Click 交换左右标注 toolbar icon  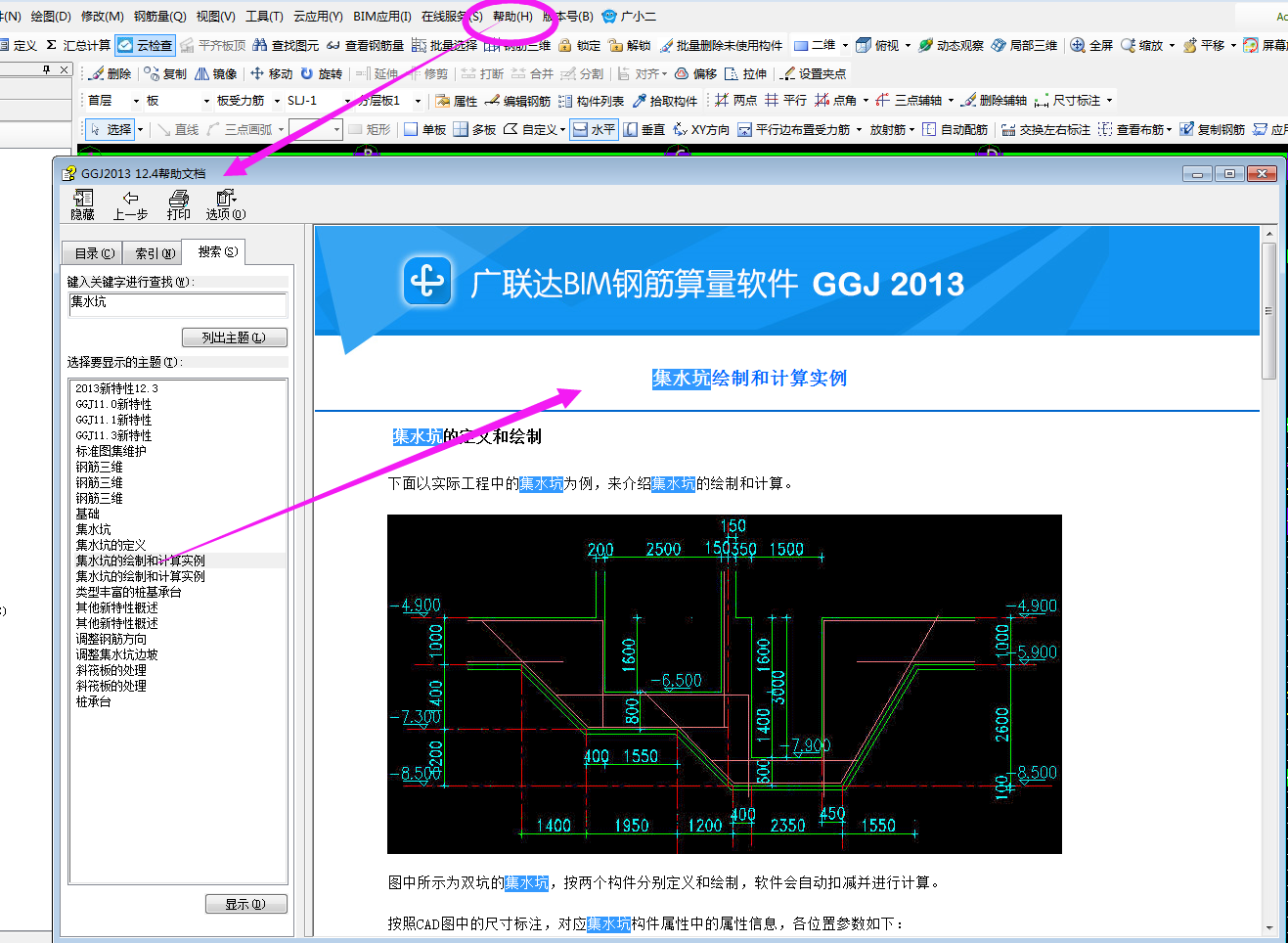[x=1009, y=129]
